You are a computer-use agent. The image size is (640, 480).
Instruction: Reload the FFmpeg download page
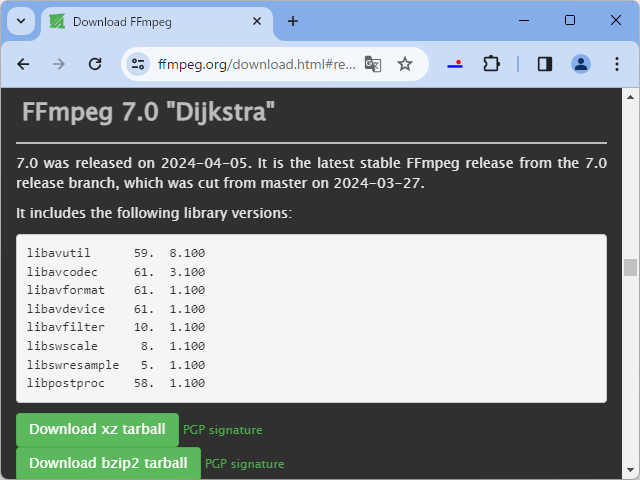tap(95, 64)
